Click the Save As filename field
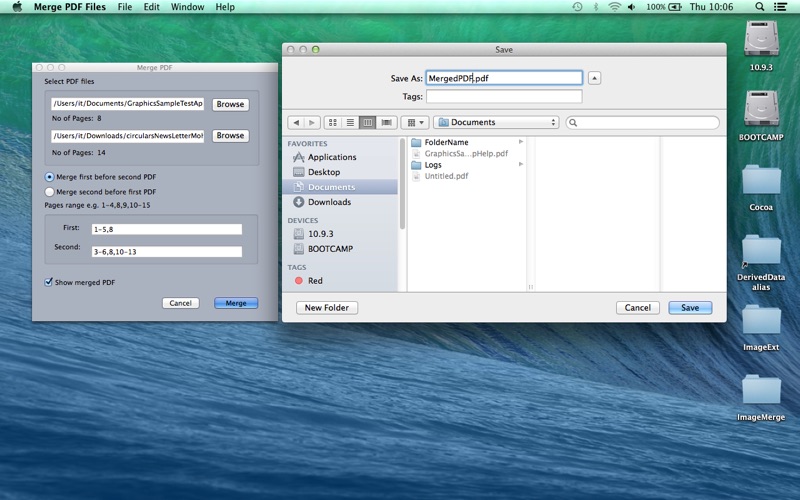 coord(504,78)
